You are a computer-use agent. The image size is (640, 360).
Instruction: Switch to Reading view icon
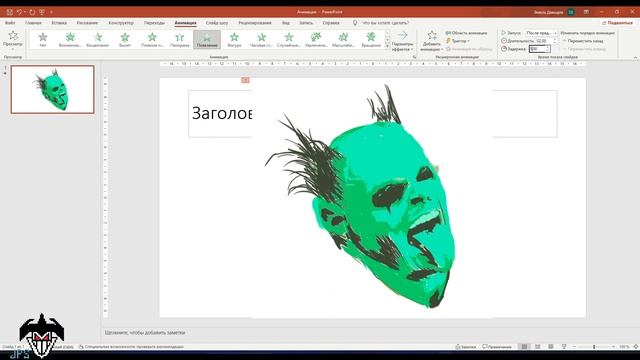point(551,347)
